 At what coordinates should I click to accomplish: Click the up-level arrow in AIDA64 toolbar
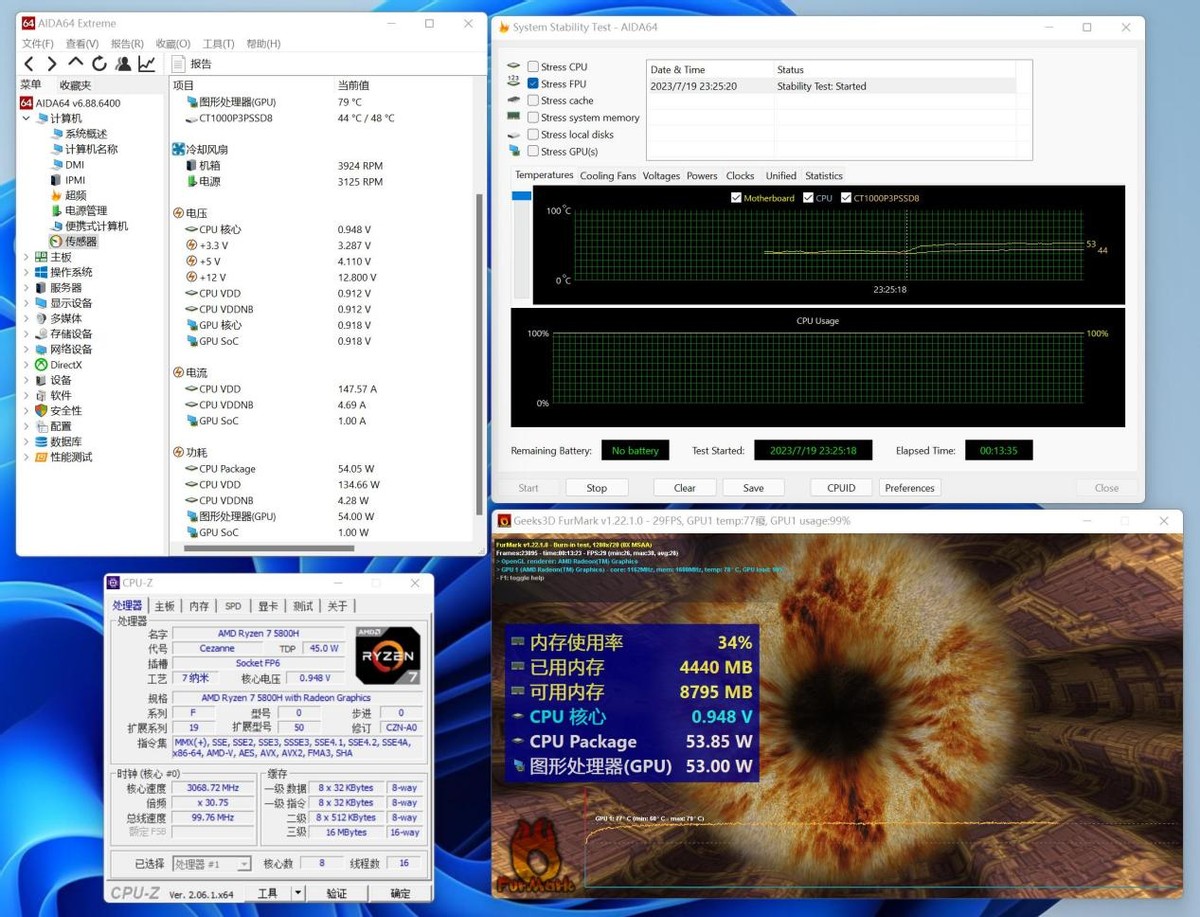(x=75, y=64)
